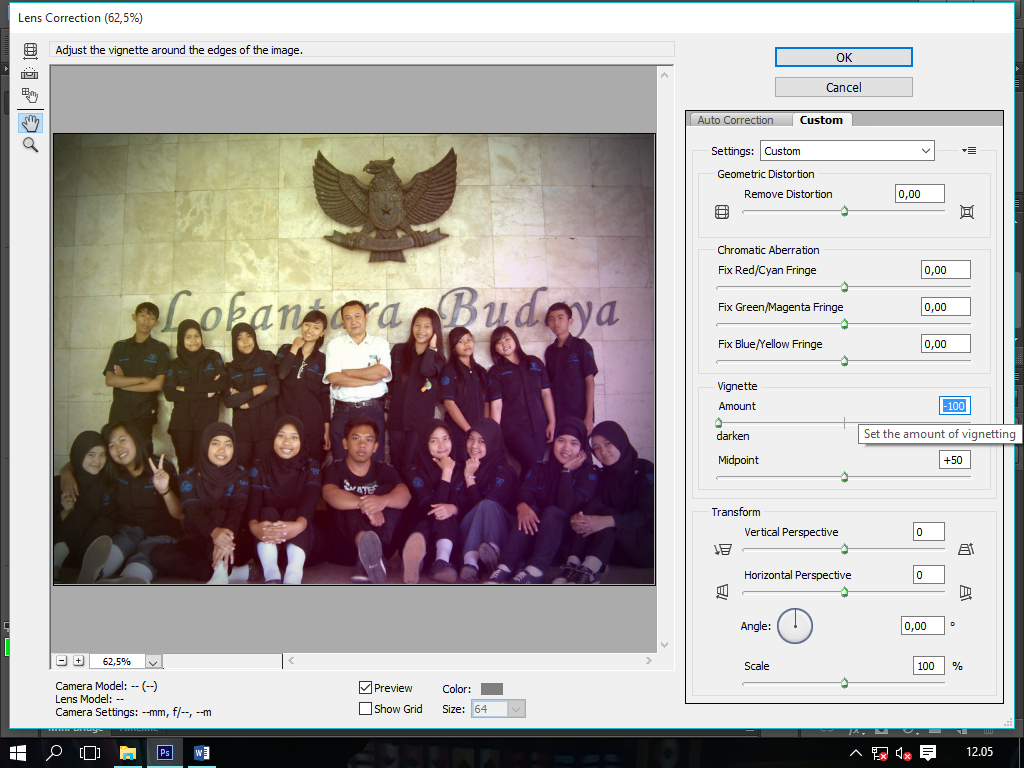Click the taskbar clock 12.05

pyautogui.click(x=979, y=752)
